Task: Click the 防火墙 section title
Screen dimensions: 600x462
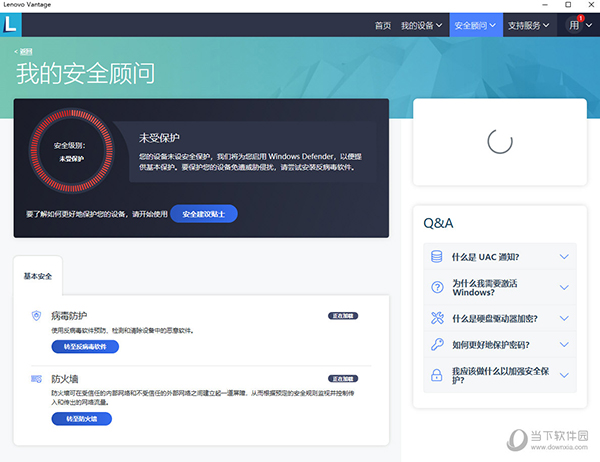Action: (65, 379)
